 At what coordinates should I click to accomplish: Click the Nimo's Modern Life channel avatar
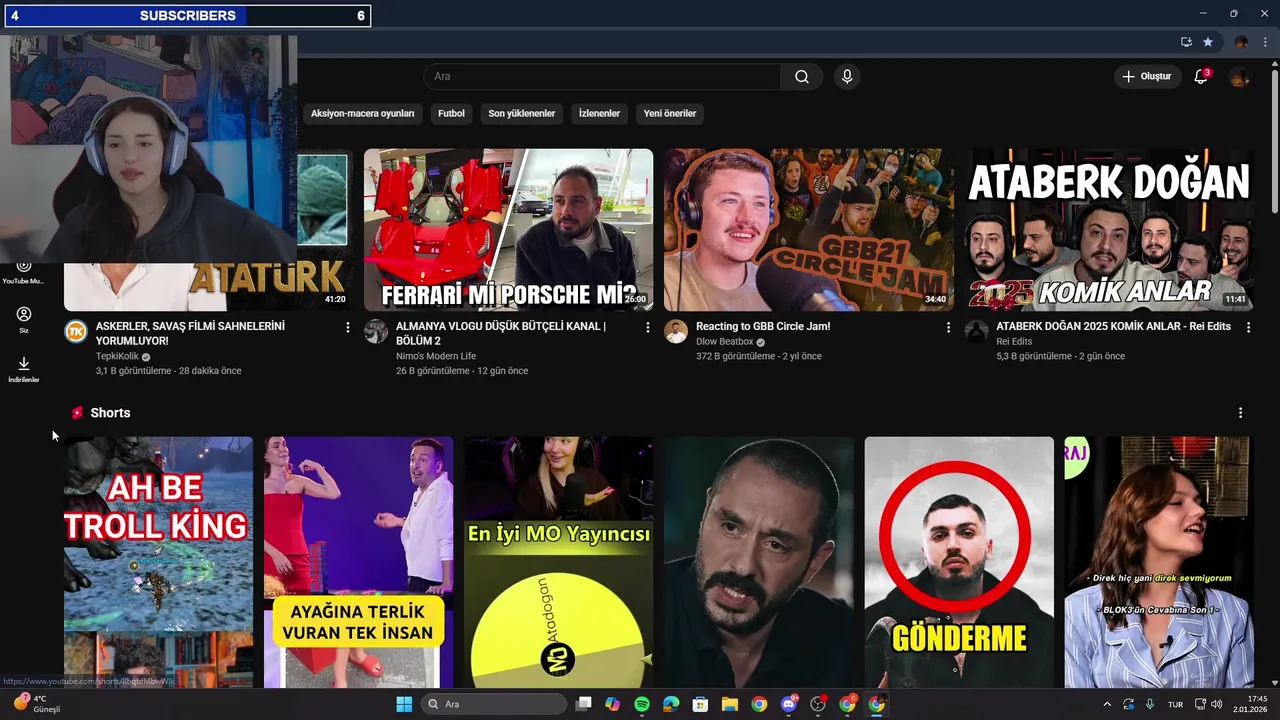(x=376, y=332)
